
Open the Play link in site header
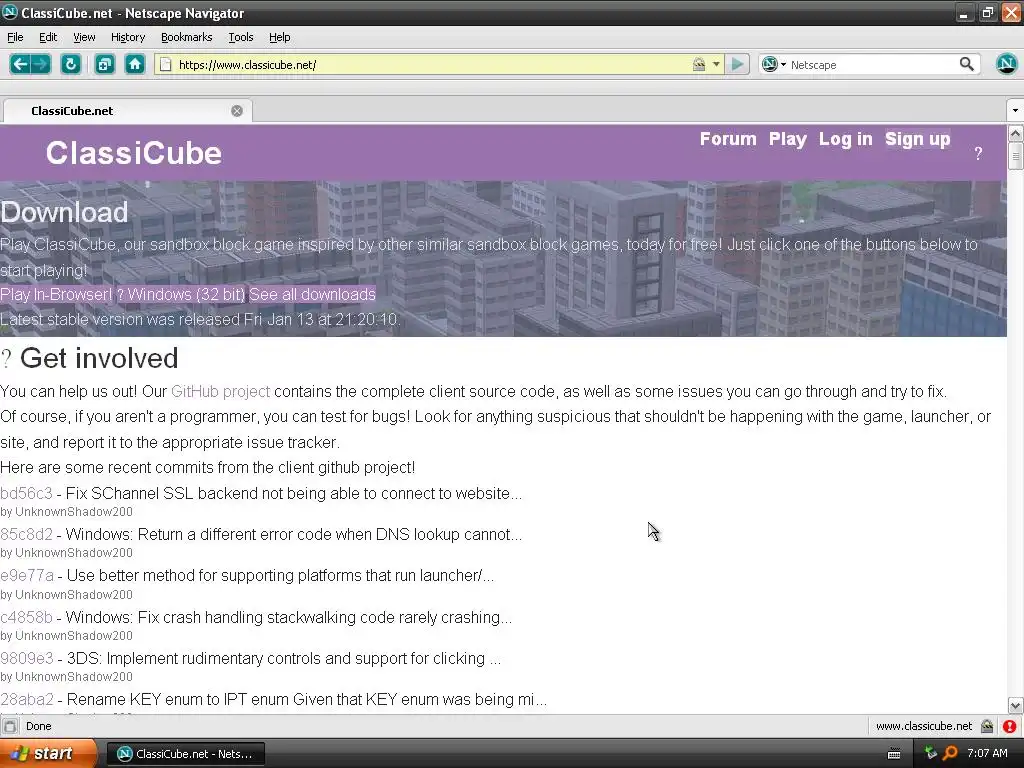pyautogui.click(x=788, y=139)
